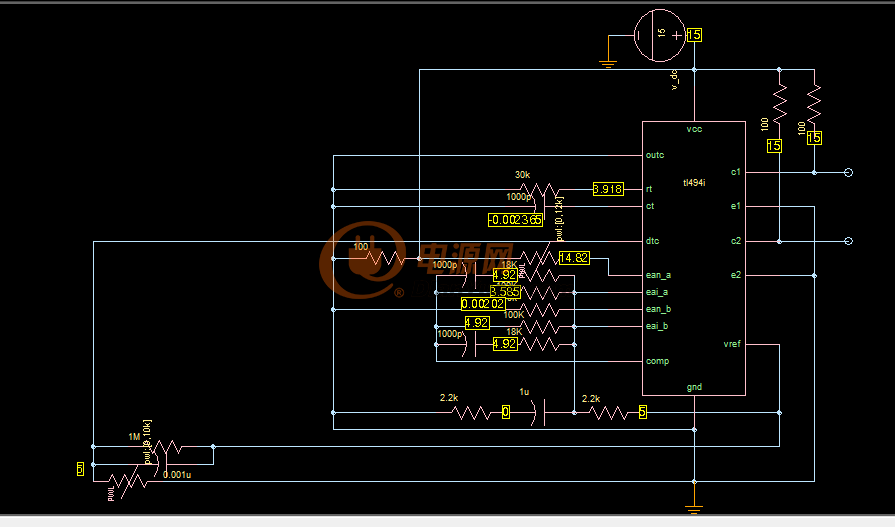Select the 1000p capacitor on the ct line
The height and width of the screenshot is (527, 895).
[x=539, y=207]
